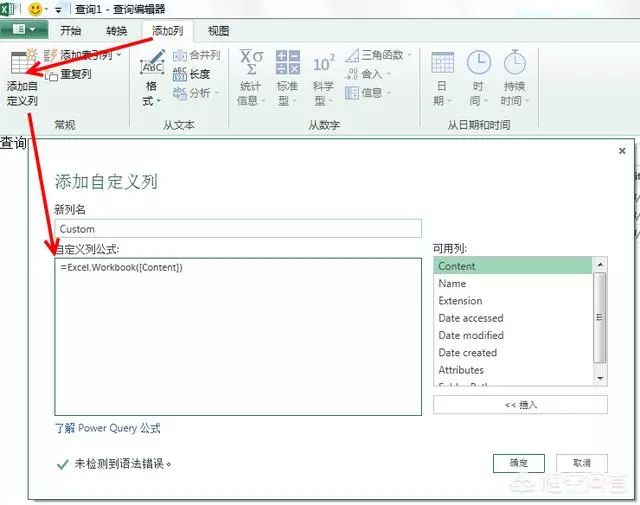Viewport: 640px width, 505px height.
Task: Click the Information (信息) icon
Action: click(351, 93)
